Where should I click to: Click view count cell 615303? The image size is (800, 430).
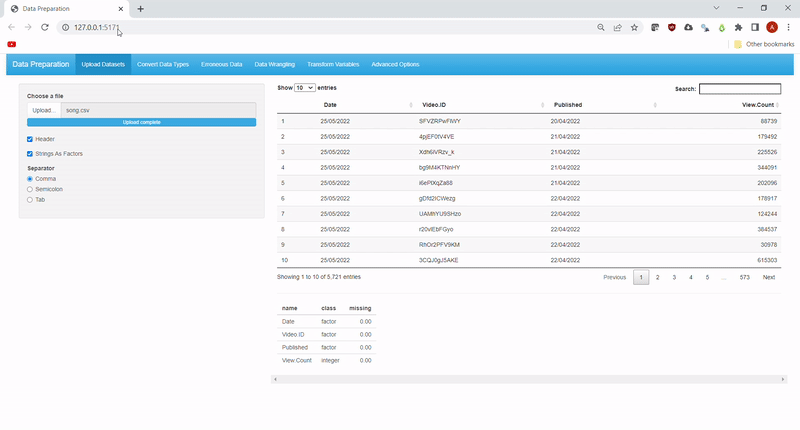(767, 261)
